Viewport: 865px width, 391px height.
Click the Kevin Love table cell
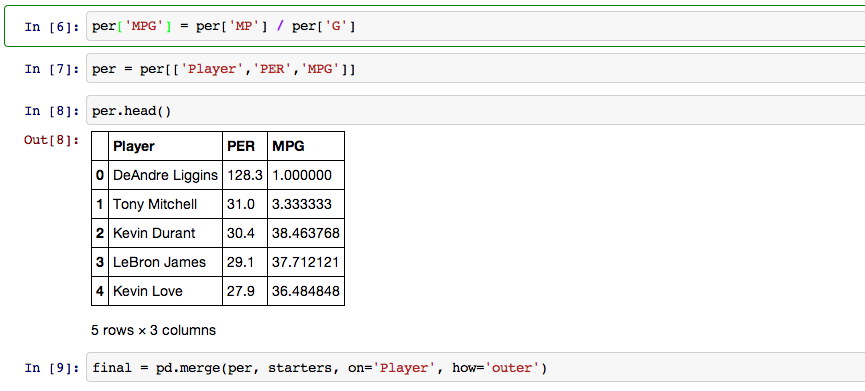pos(165,291)
